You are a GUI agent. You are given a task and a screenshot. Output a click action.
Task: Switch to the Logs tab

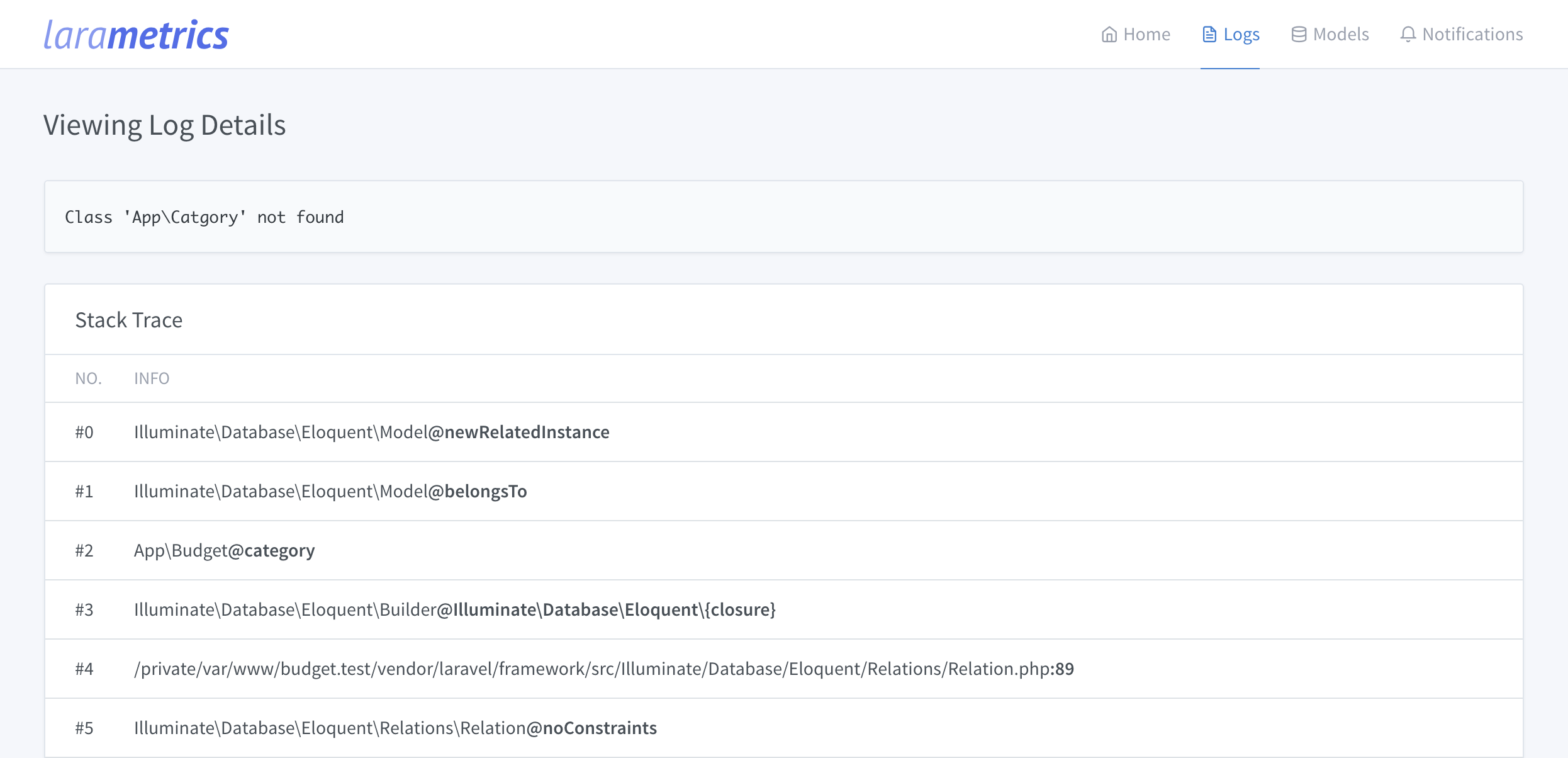pos(1241,35)
